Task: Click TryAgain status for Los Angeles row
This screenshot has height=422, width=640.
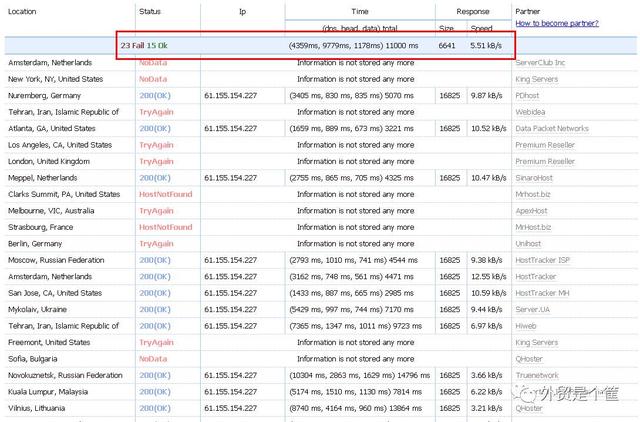Action: (x=156, y=145)
